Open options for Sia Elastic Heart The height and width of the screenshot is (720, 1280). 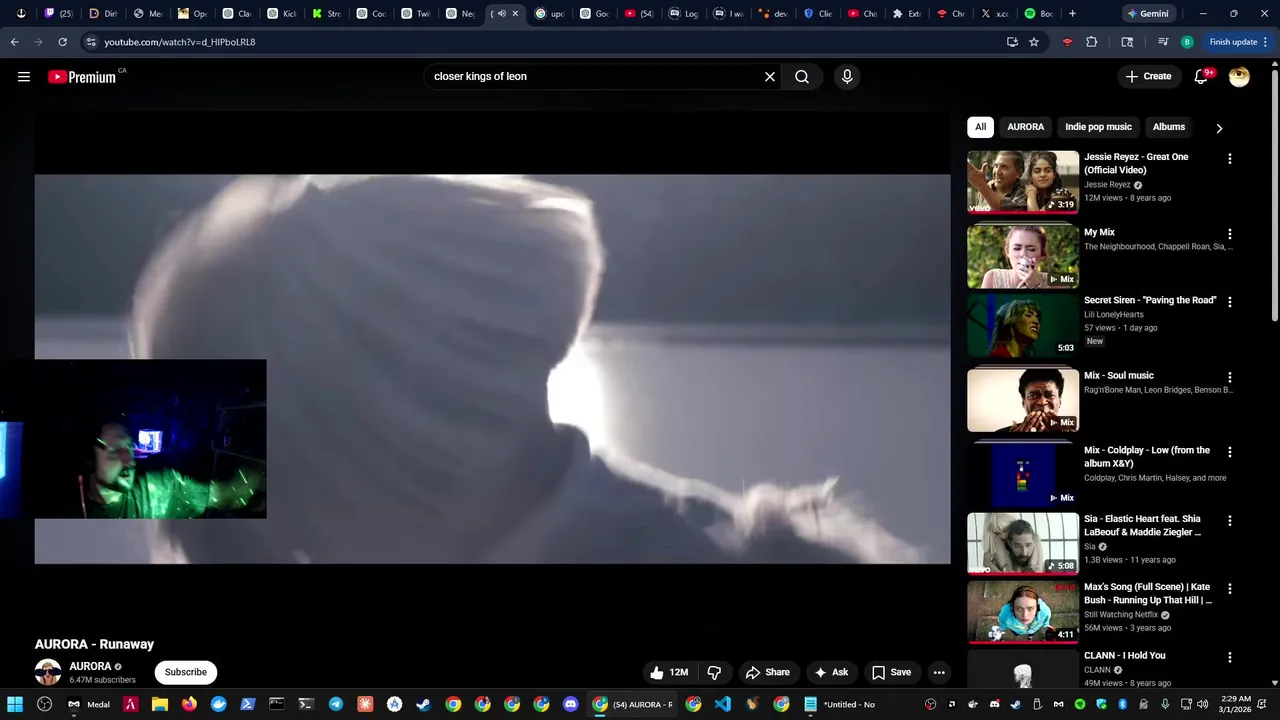click(x=1229, y=521)
